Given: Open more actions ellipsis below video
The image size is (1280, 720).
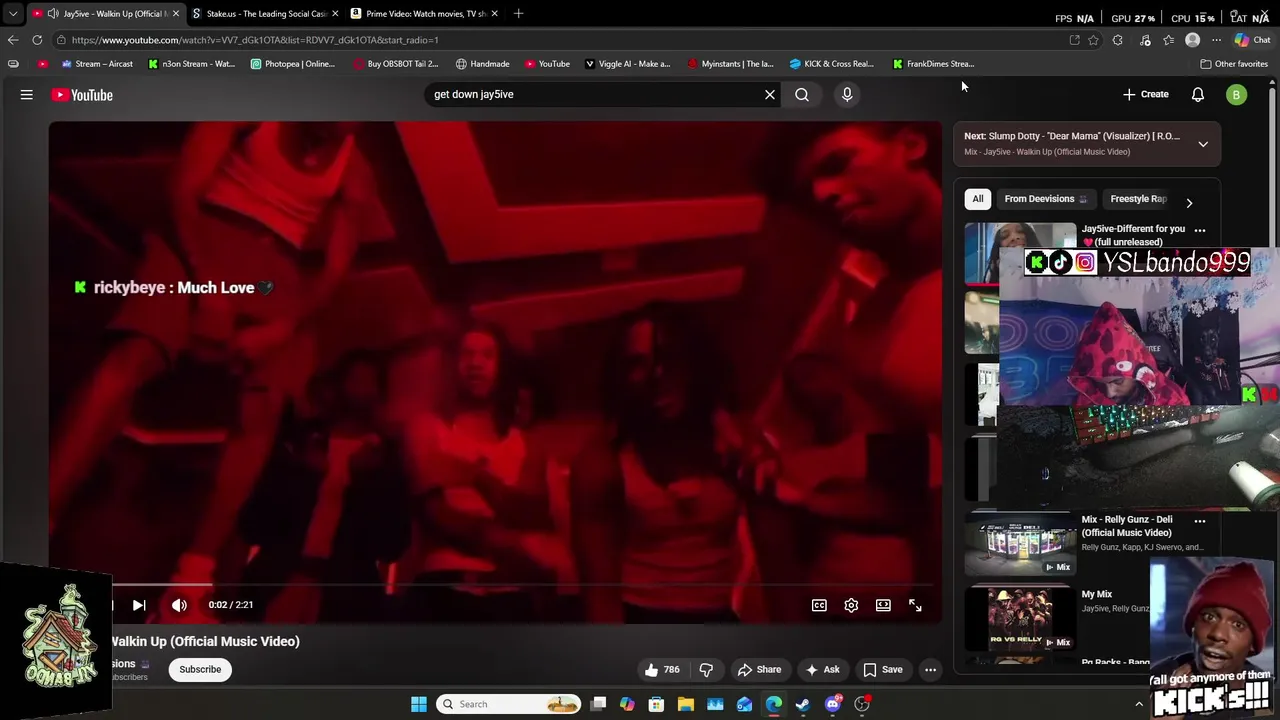Looking at the screenshot, I should (x=930, y=670).
